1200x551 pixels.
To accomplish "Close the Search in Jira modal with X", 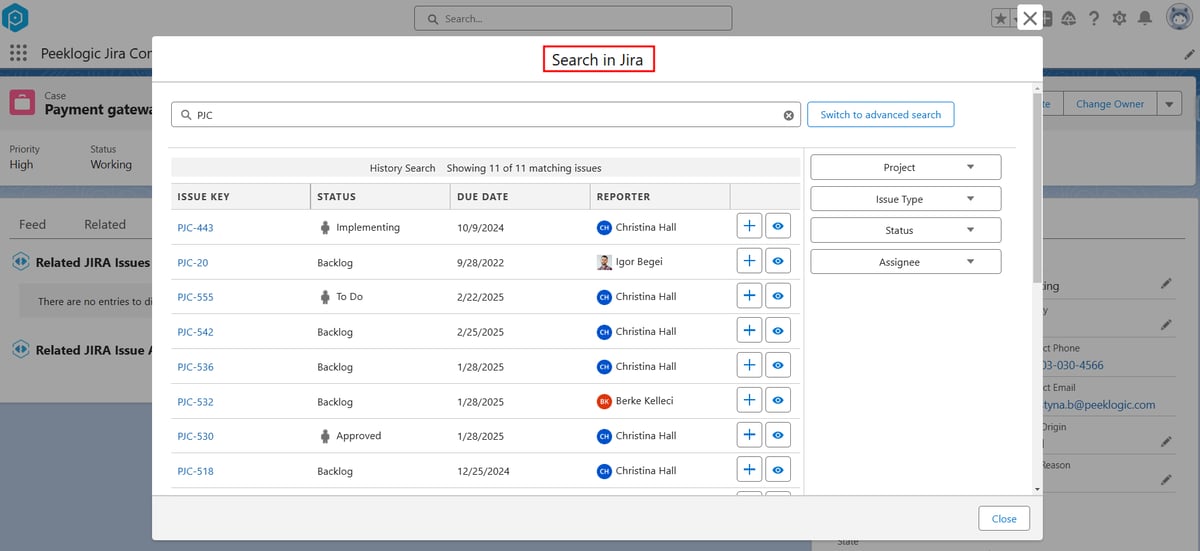I will 1030,18.
